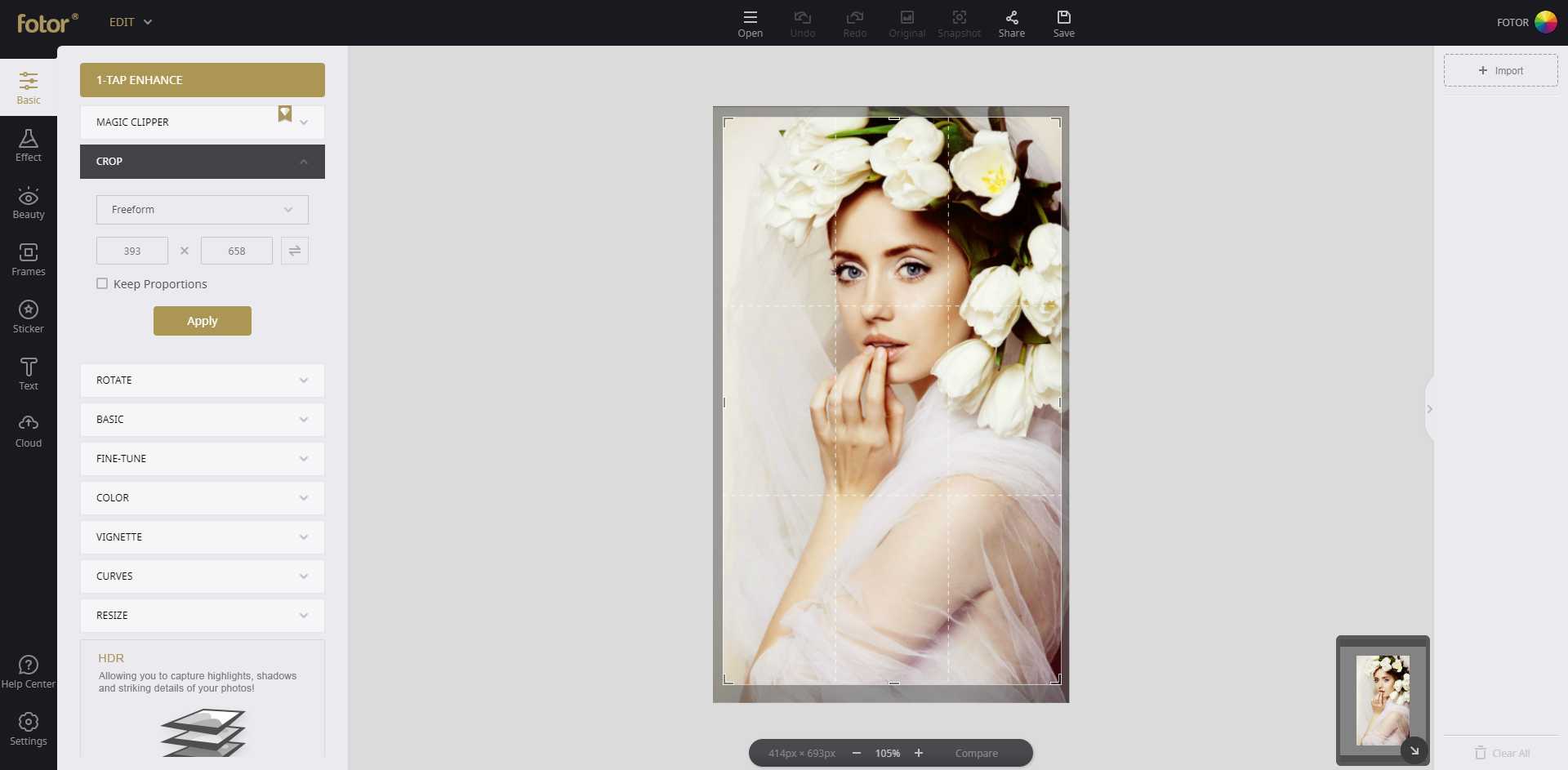The image size is (1568, 770).
Task: Swap the crop width and height values
Action: click(295, 251)
